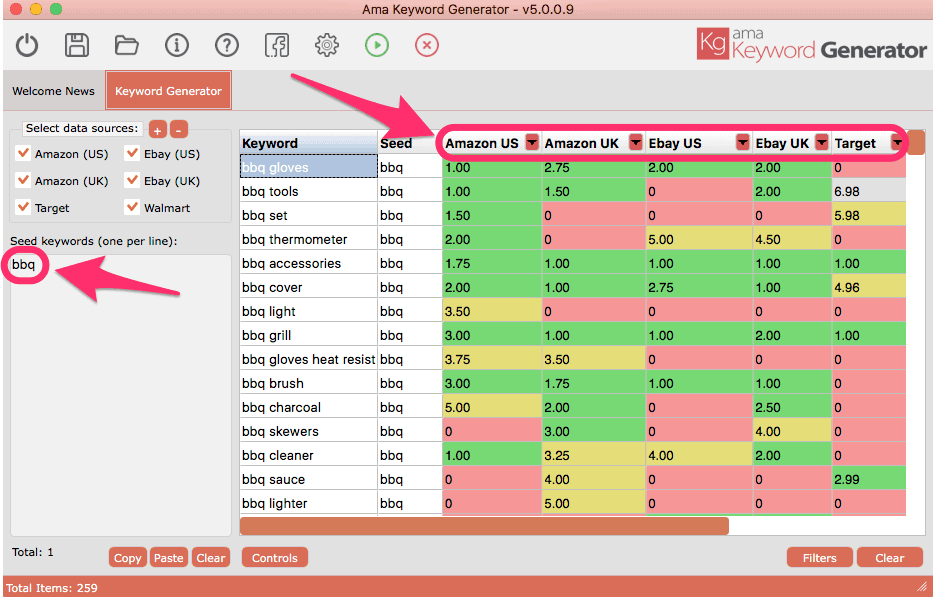933x597 pixels.
Task: Select the 'bbq skewers' keyword cell
Action: click(x=309, y=431)
